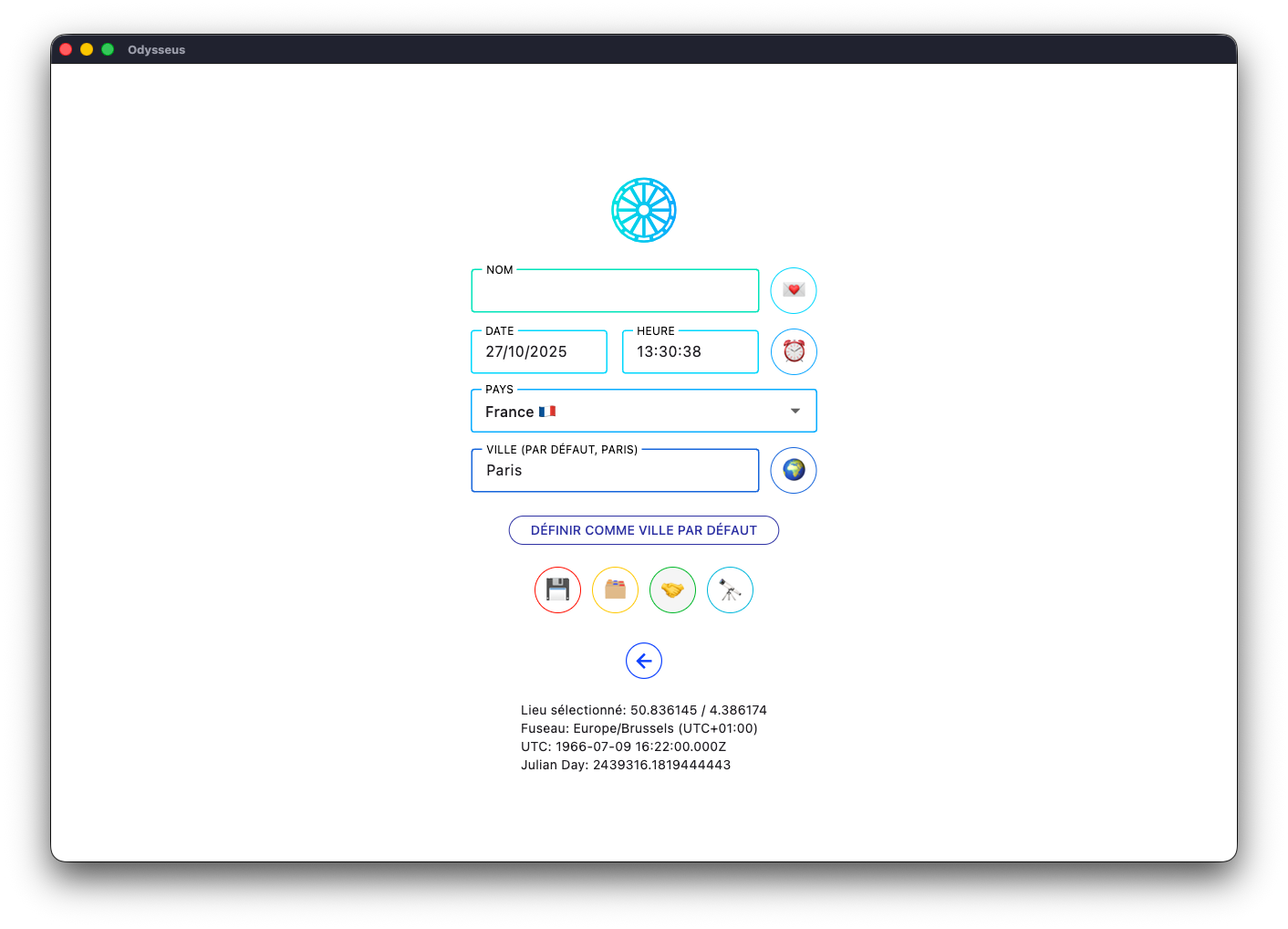Click the dropdown arrow in the PAYS field
The width and height of the screenshot is (1288, 929).
click(795, 412)
